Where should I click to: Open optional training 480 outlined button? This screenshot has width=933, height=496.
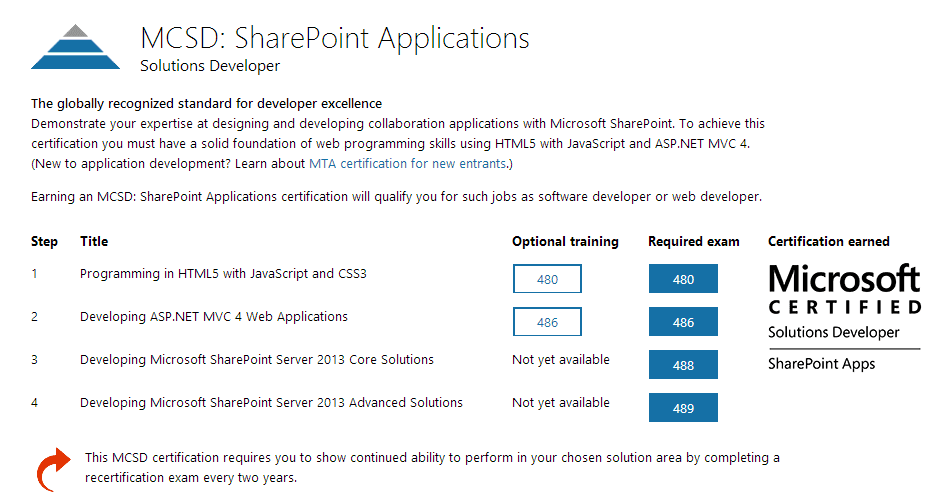click(x=547, y=279)
